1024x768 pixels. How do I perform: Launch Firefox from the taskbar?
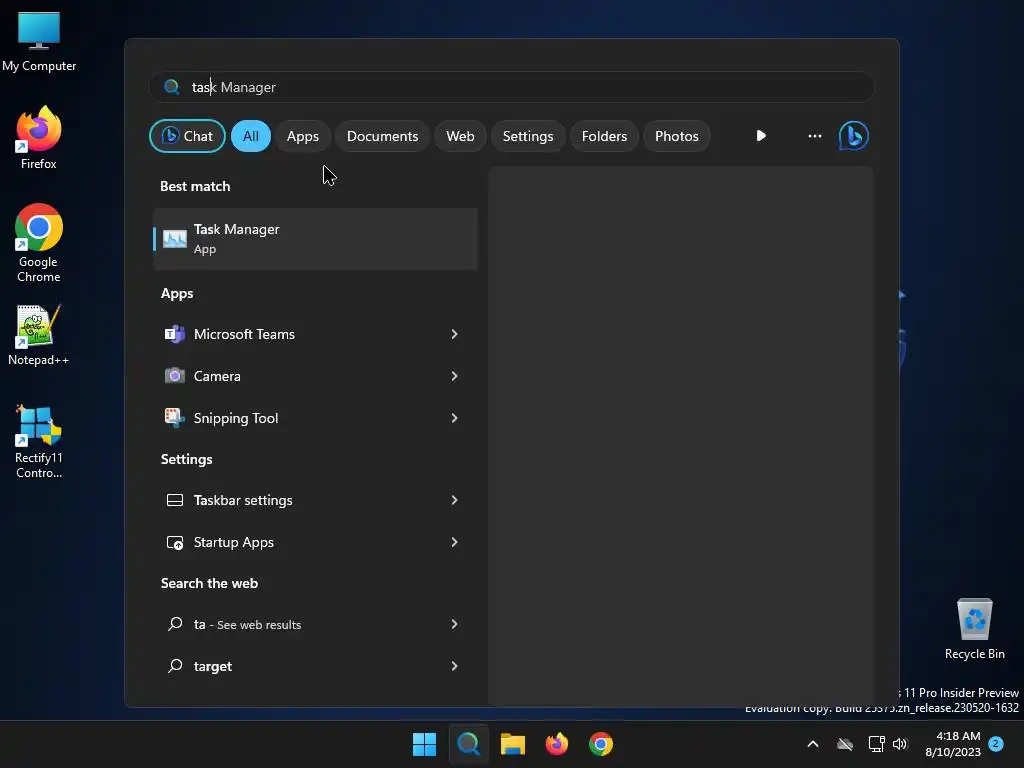click(x=556, y=744)
